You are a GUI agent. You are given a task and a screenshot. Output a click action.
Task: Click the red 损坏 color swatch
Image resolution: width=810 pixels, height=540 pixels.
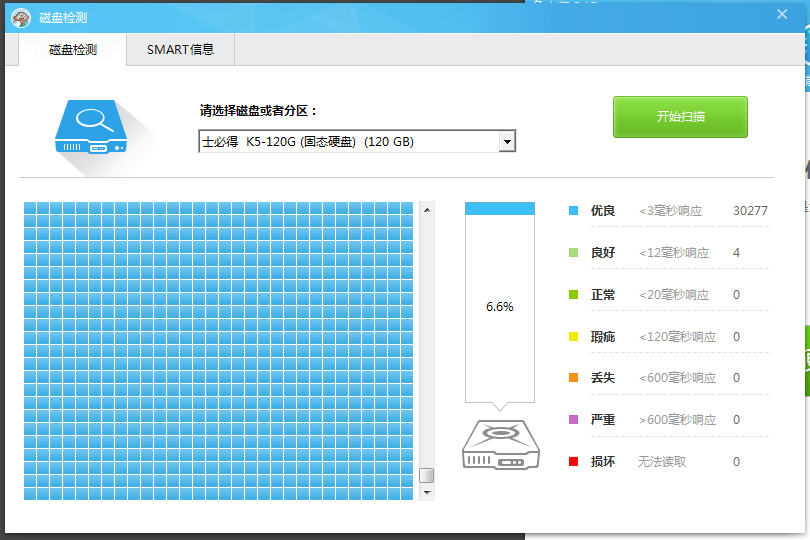[x=573, y=462]
